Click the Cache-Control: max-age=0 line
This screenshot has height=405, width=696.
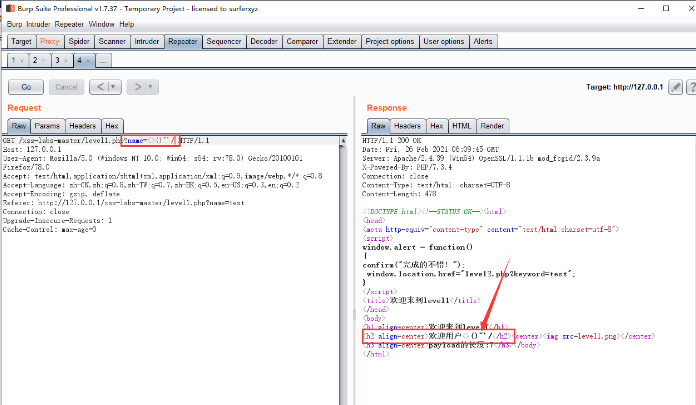coord(49,229)
